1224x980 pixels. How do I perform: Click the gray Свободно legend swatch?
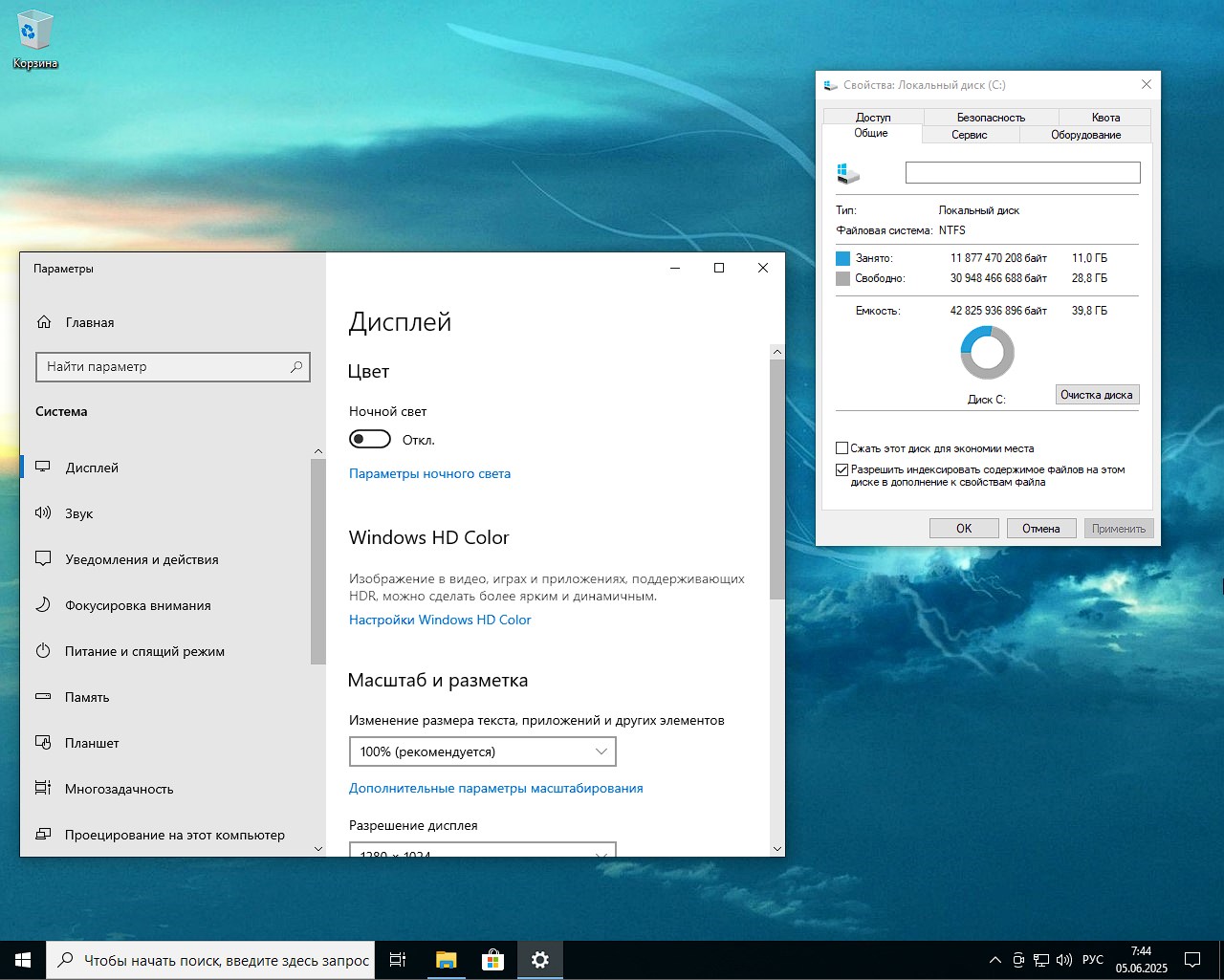coord(842,278)
